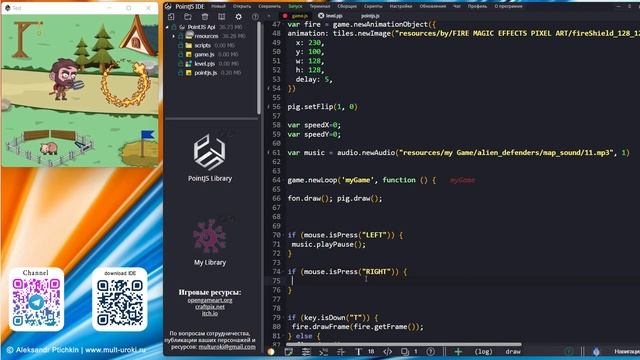Open the Открыть menu
The image size is (640, 360).
242,7
